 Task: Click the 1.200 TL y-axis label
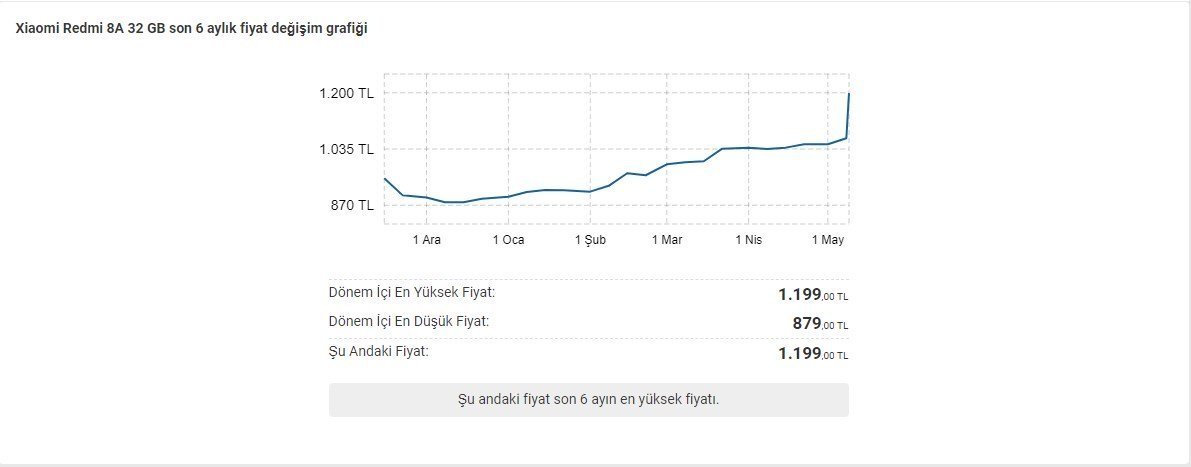click(x=346, y=93)
